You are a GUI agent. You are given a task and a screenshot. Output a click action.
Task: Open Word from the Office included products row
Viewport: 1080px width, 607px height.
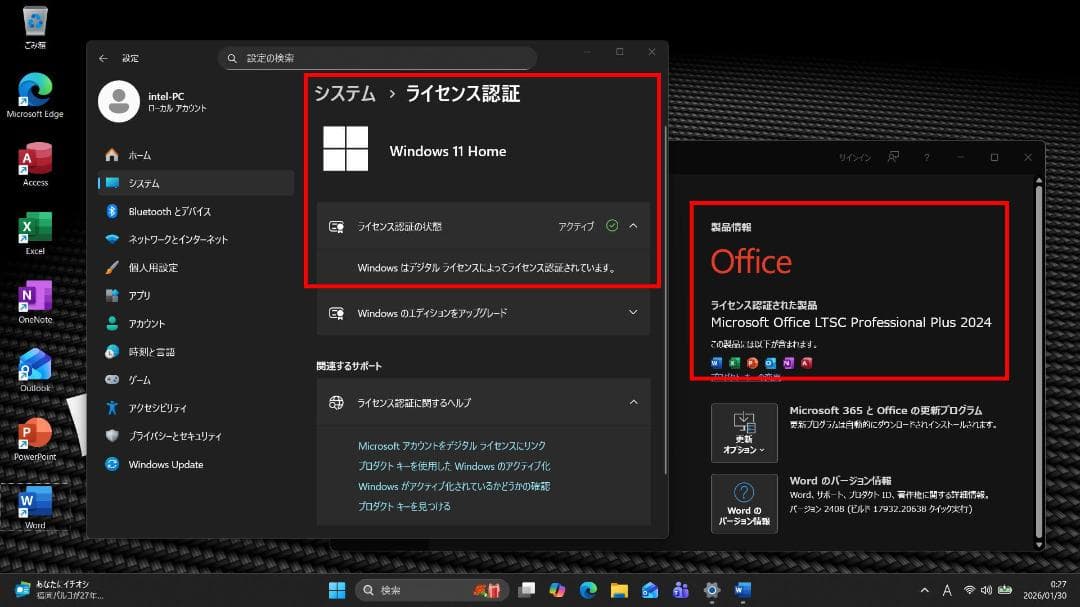[714, 362]
